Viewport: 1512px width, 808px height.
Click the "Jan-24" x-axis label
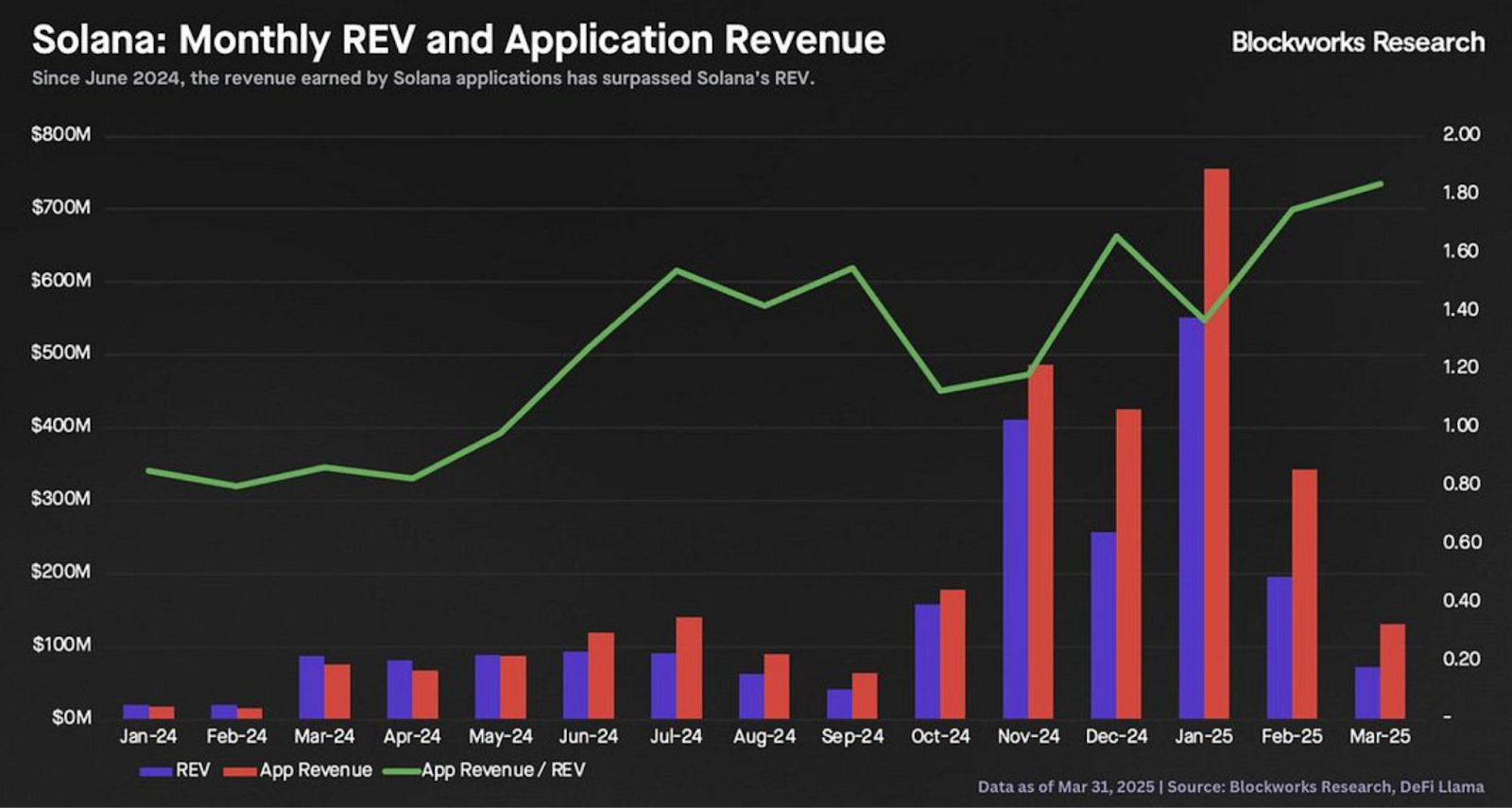[148, 736]
